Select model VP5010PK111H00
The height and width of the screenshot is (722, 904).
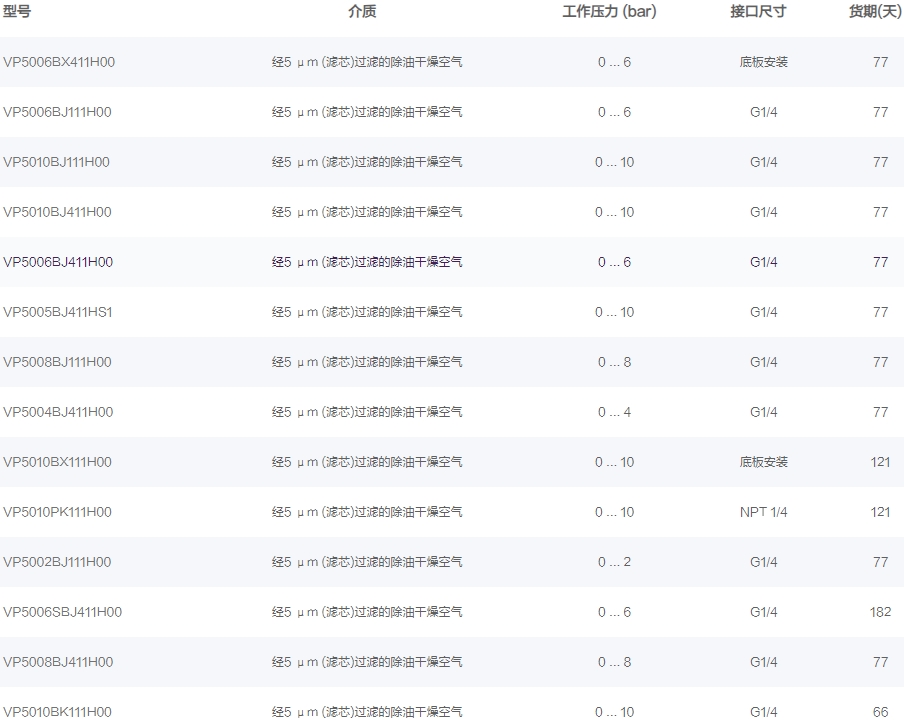pyautogui.click(x=57, y=512)
